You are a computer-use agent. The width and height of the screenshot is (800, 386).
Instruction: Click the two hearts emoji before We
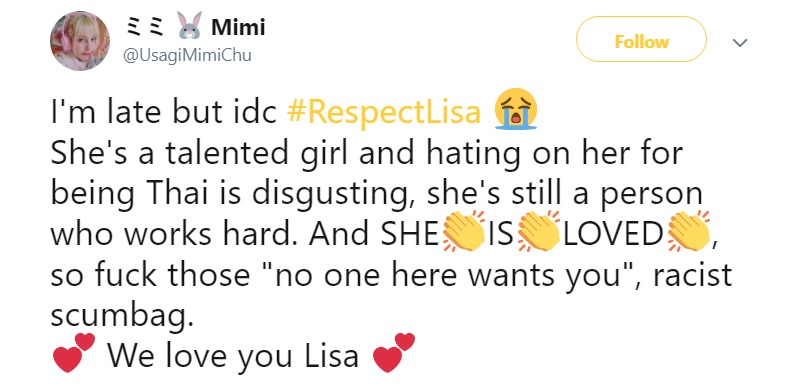coord(74,353)
